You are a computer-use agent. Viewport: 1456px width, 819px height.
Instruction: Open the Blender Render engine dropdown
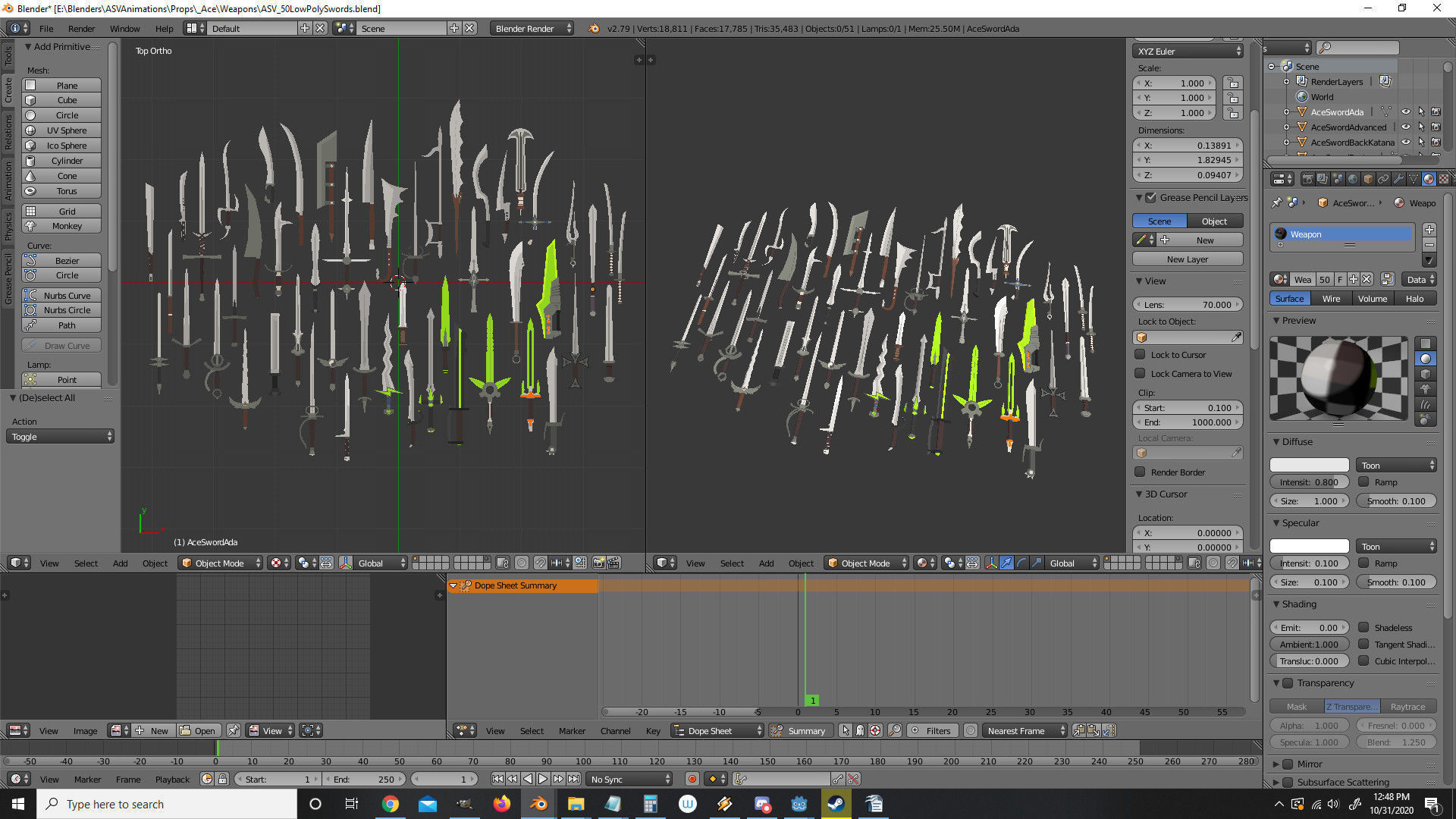534,29
